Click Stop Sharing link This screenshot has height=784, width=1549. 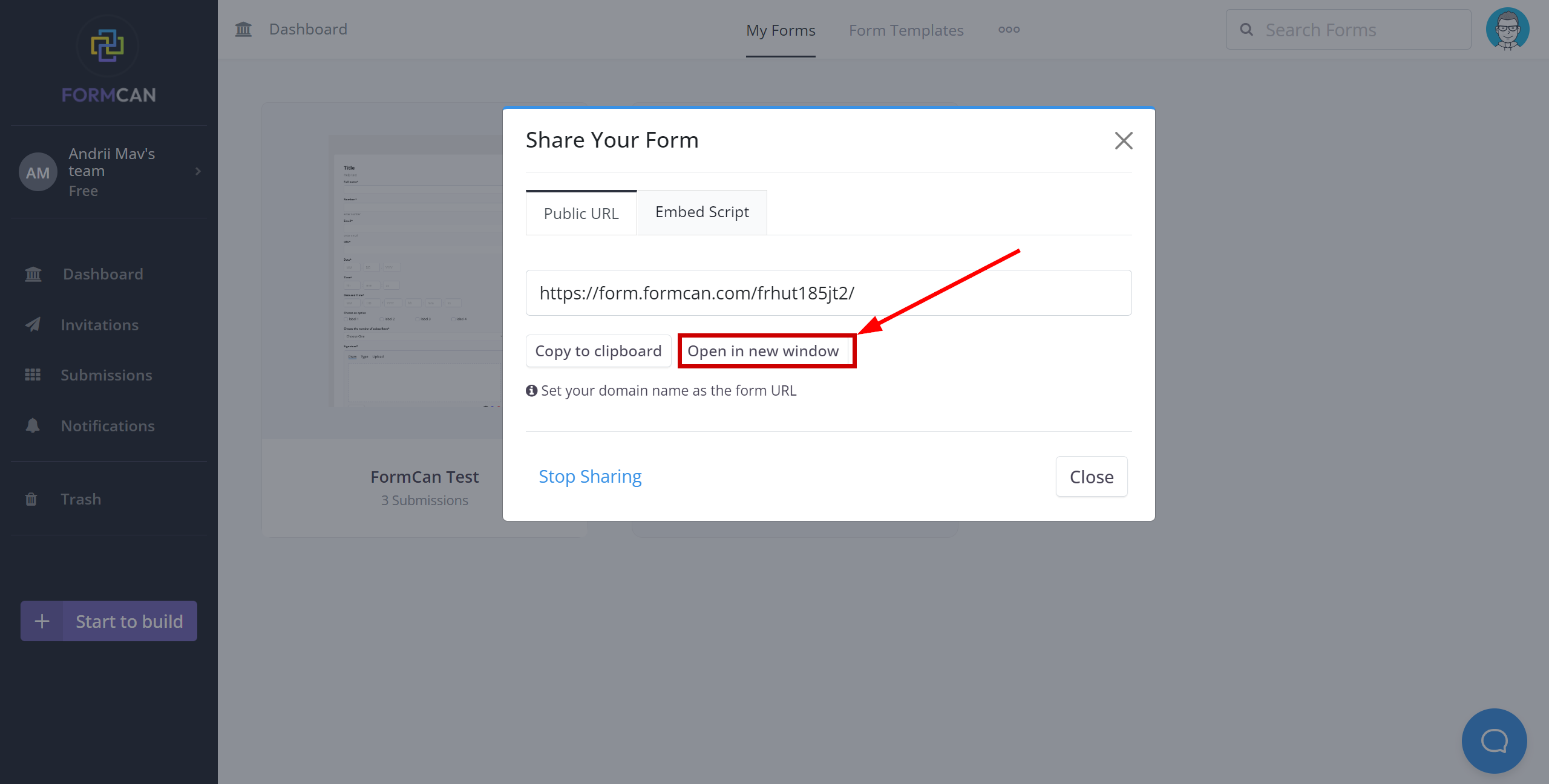tap(591, 476)
